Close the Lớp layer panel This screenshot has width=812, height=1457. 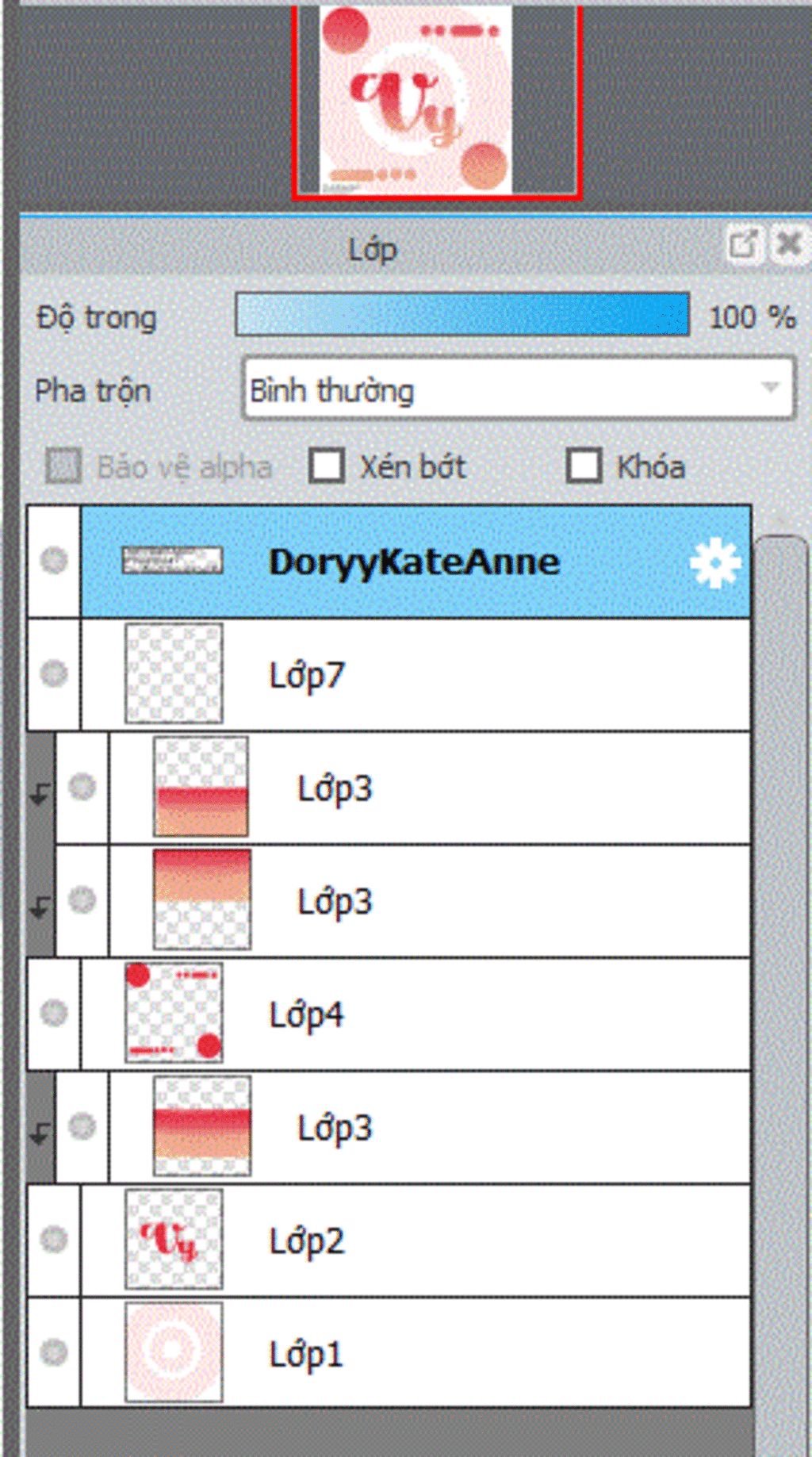(788, 243)
